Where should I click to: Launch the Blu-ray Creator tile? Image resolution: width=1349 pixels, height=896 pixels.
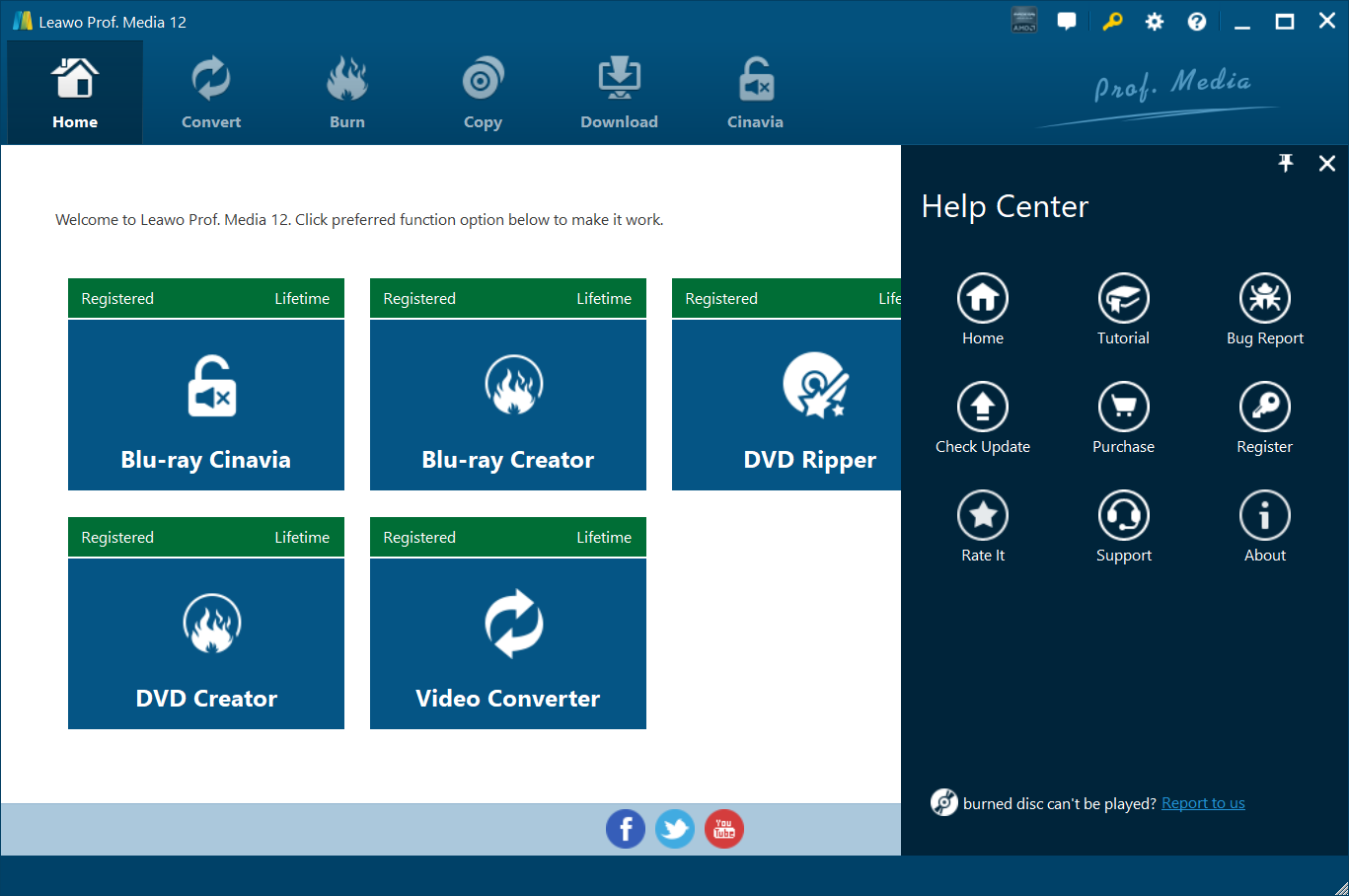tap(508, 405)
